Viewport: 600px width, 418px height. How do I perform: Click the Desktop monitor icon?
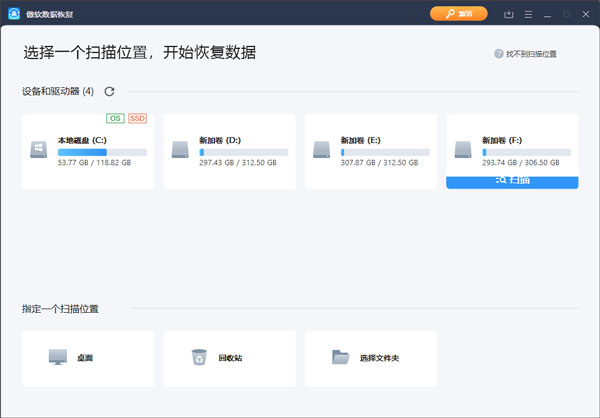click(x=59, y=357)
